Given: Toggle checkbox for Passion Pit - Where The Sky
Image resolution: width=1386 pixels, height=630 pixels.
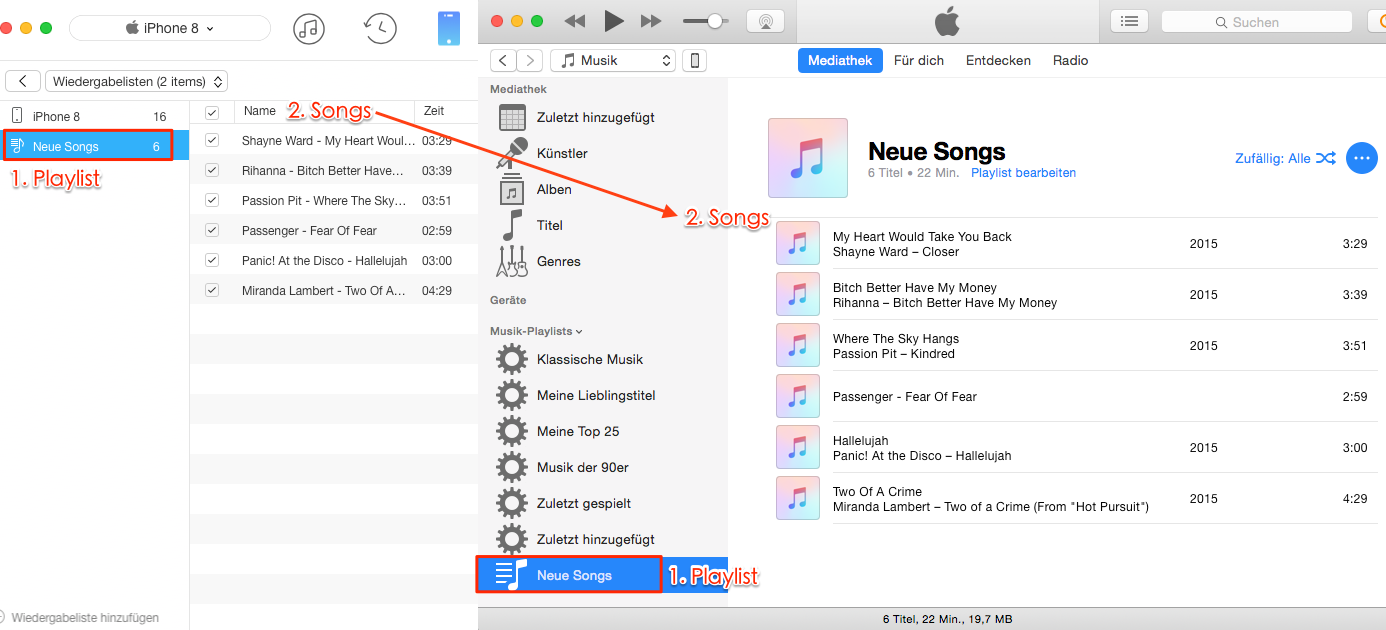Looking at the screenshot, I should coord(212,201).
